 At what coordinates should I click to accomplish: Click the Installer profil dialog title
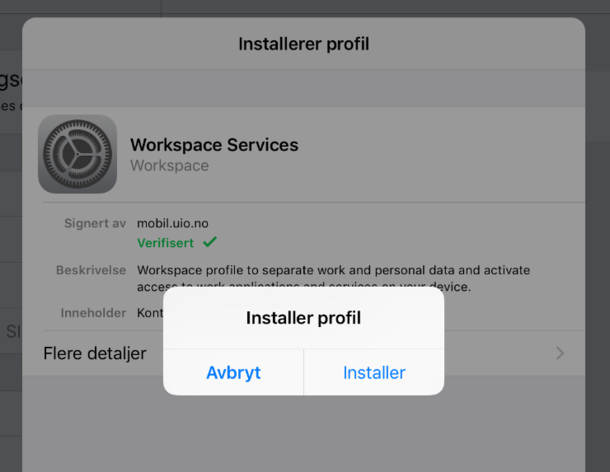pos(303,318)
